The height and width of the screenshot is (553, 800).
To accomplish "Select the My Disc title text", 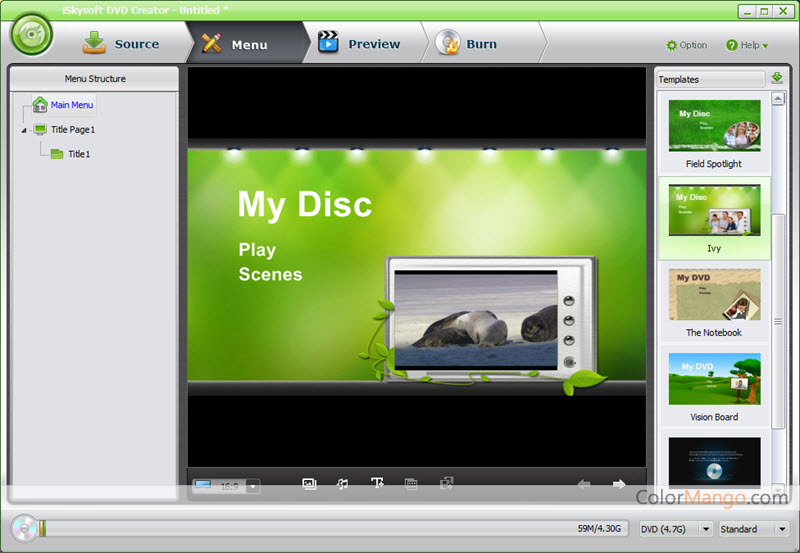I will pyautogui.click(x=305, y=205).
